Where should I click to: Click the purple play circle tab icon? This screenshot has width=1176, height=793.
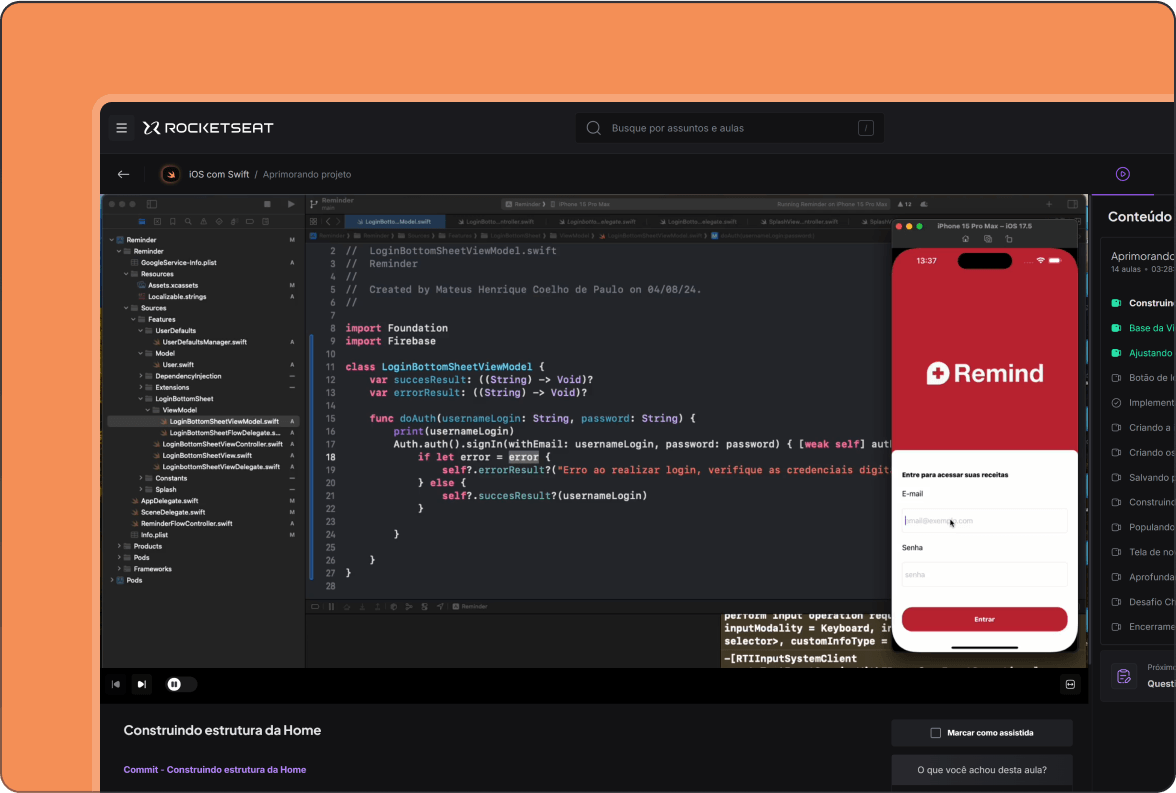1122,174
